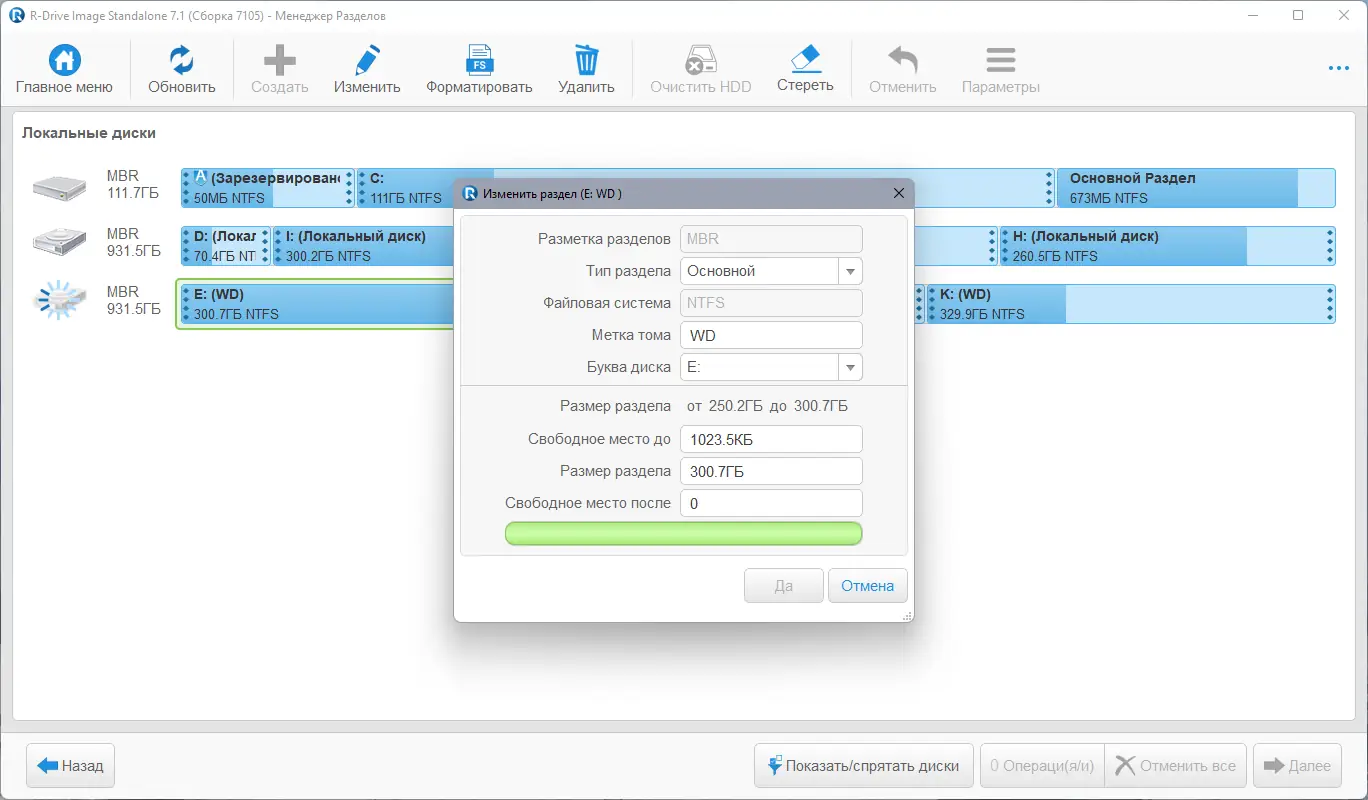This screenshot has height=800, width=1368.
Task: Click Показать/спрятать диски button
Action: click(x=862, y=766)
